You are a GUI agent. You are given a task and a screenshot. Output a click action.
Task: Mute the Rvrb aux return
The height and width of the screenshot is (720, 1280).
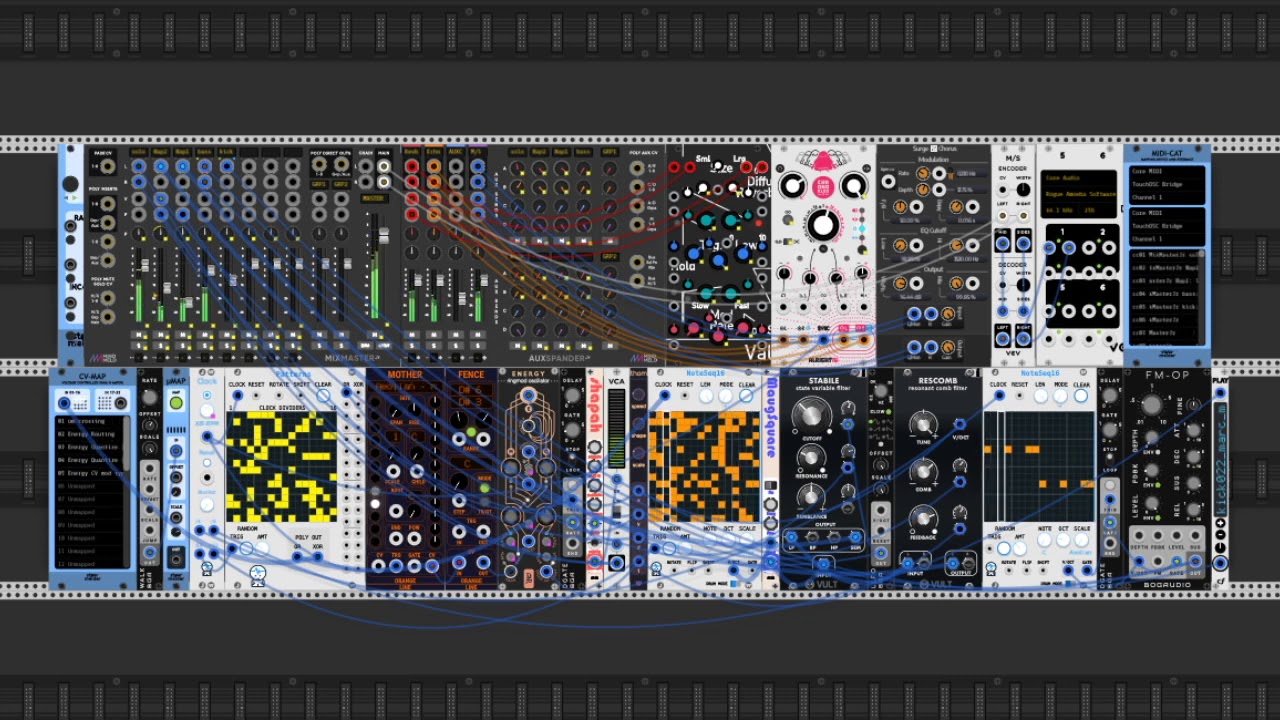(412, 334)
